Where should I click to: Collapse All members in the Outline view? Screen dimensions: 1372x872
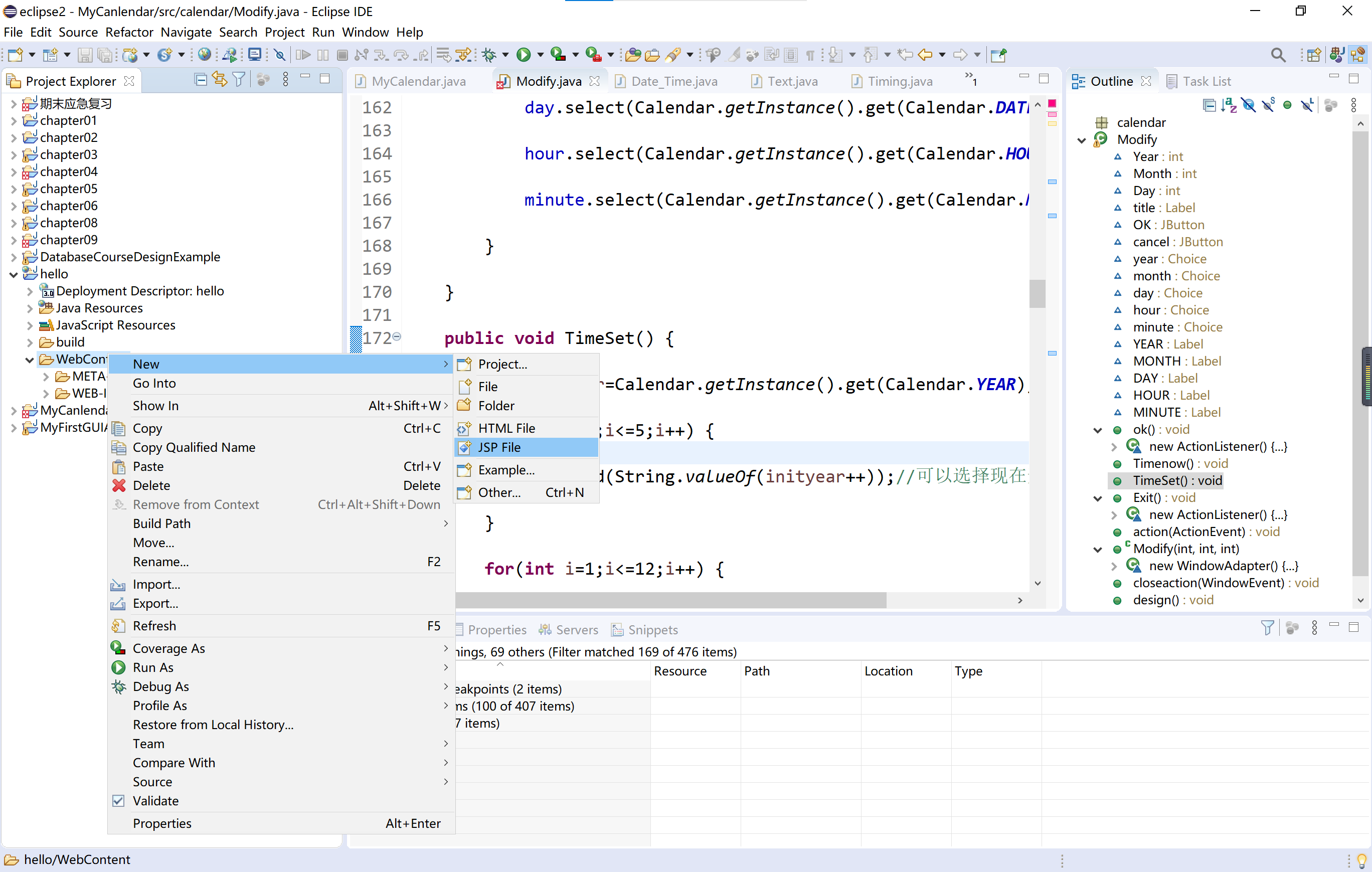point(1210,105)
